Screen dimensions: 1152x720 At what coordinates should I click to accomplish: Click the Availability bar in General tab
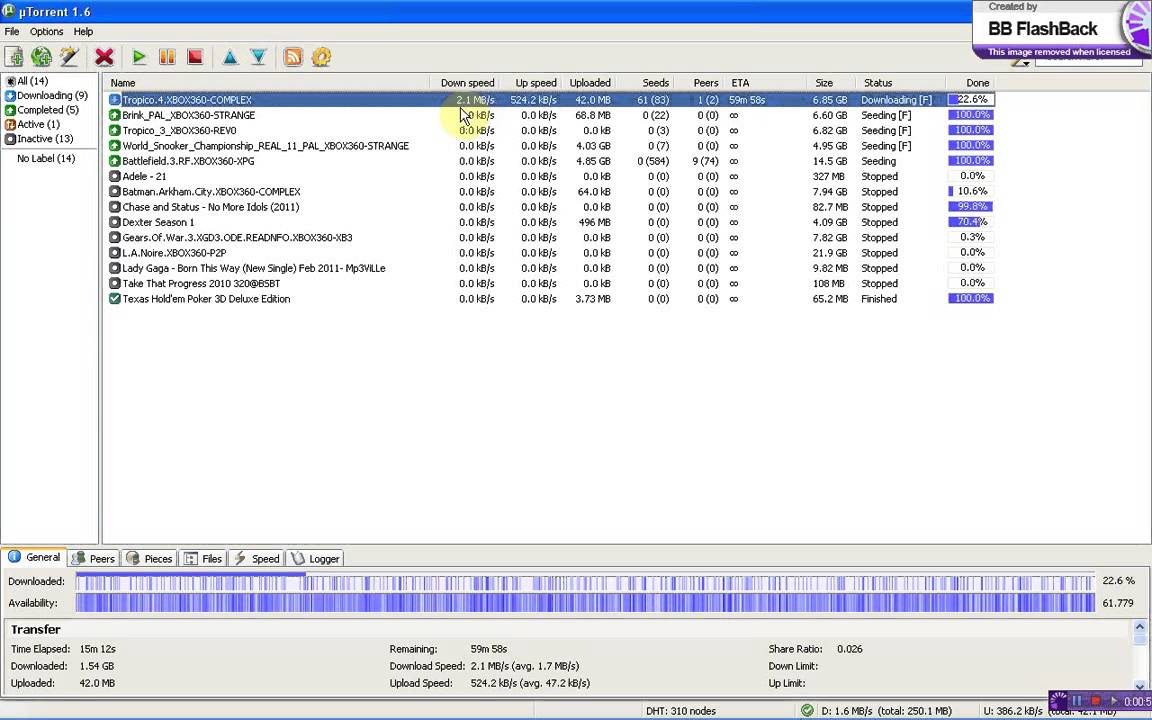point(584,603)
